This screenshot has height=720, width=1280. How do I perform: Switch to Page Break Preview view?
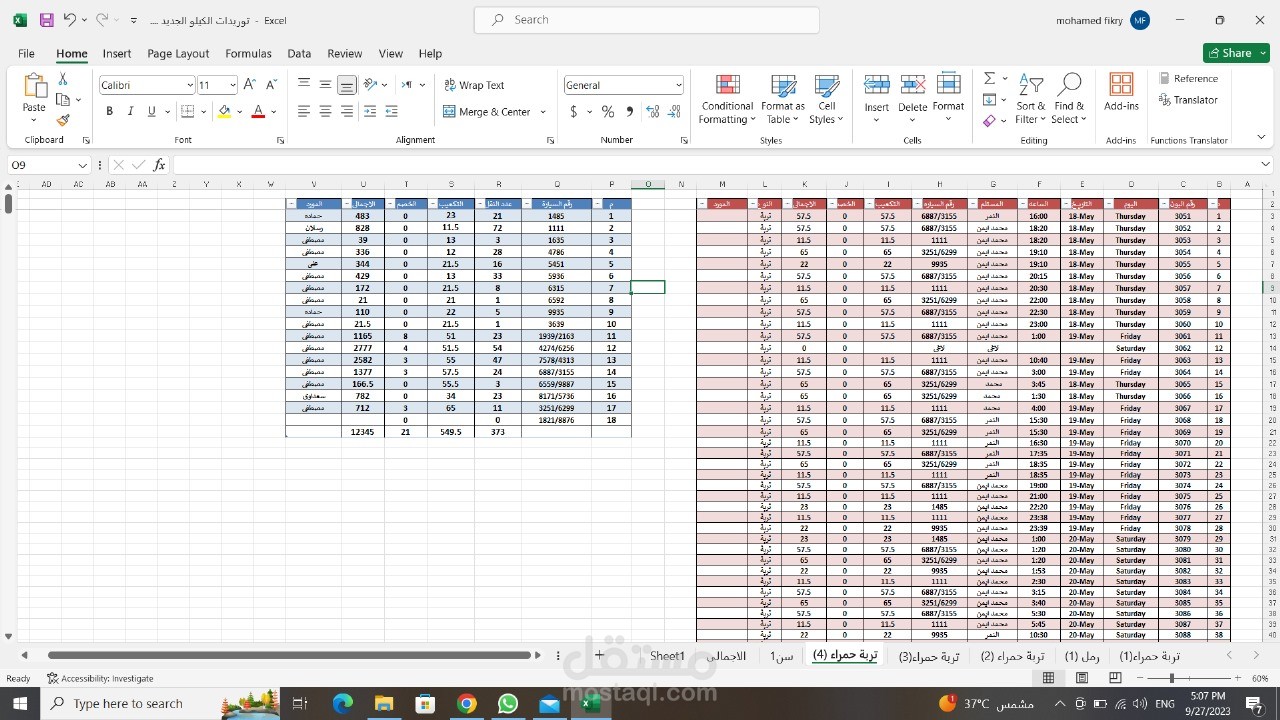[x=1114, y=678]
